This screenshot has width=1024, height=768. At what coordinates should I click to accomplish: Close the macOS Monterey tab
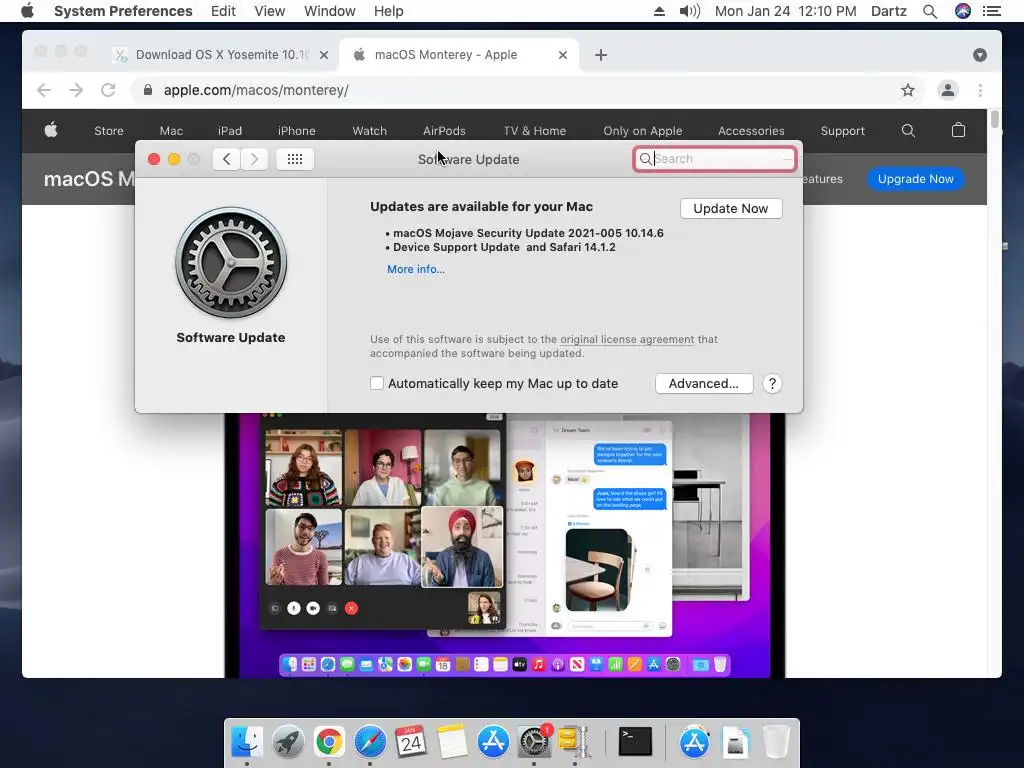563,55
